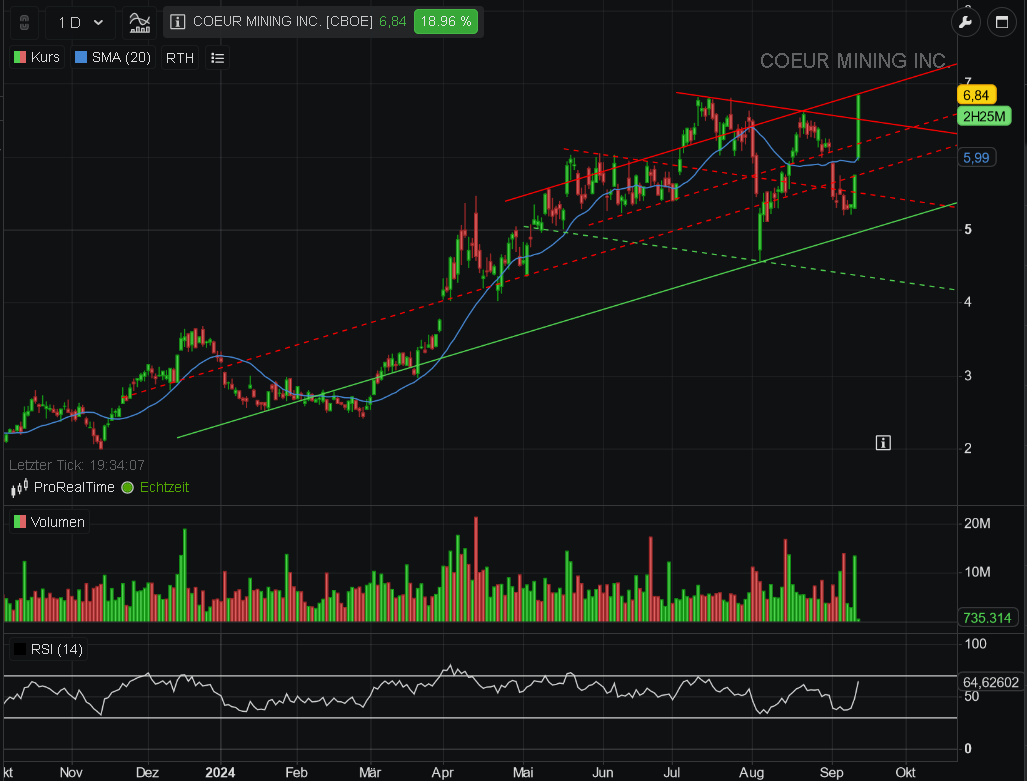Viewport: 1027px width, 781px height.
Task: Click the 5,99 SMA value label
Action: click(x=977, y=158)
